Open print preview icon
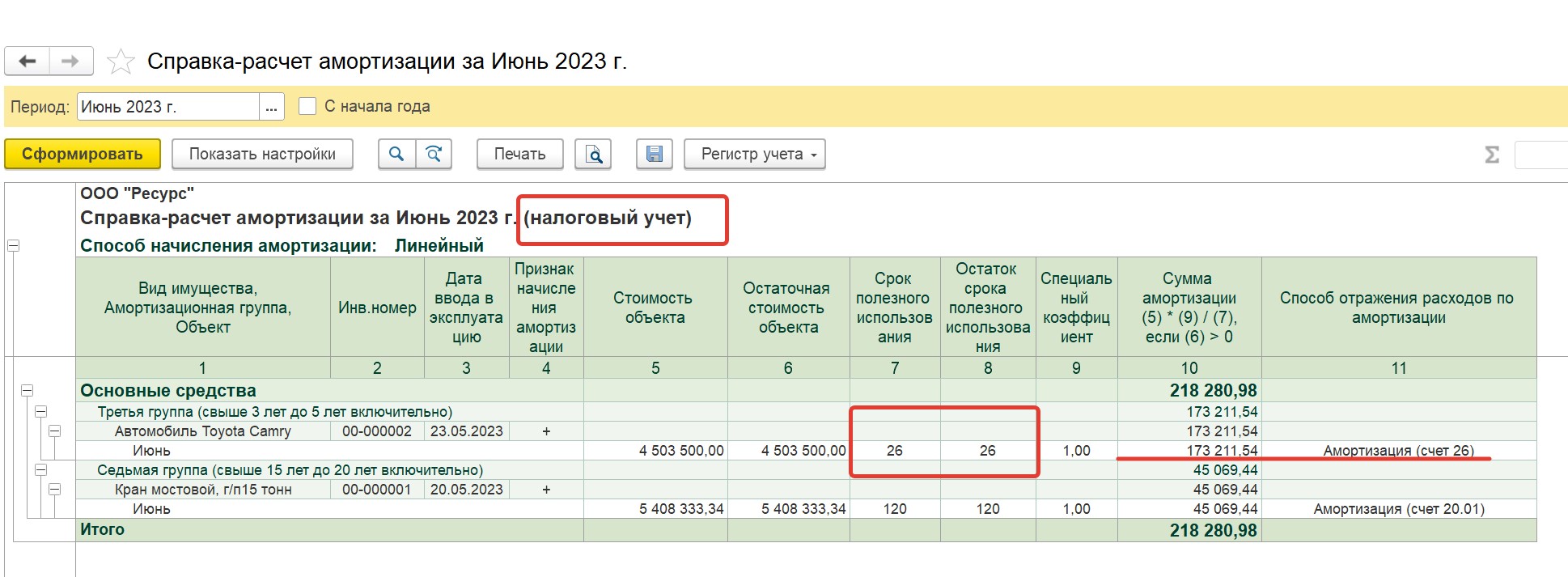 click(593, 154)
